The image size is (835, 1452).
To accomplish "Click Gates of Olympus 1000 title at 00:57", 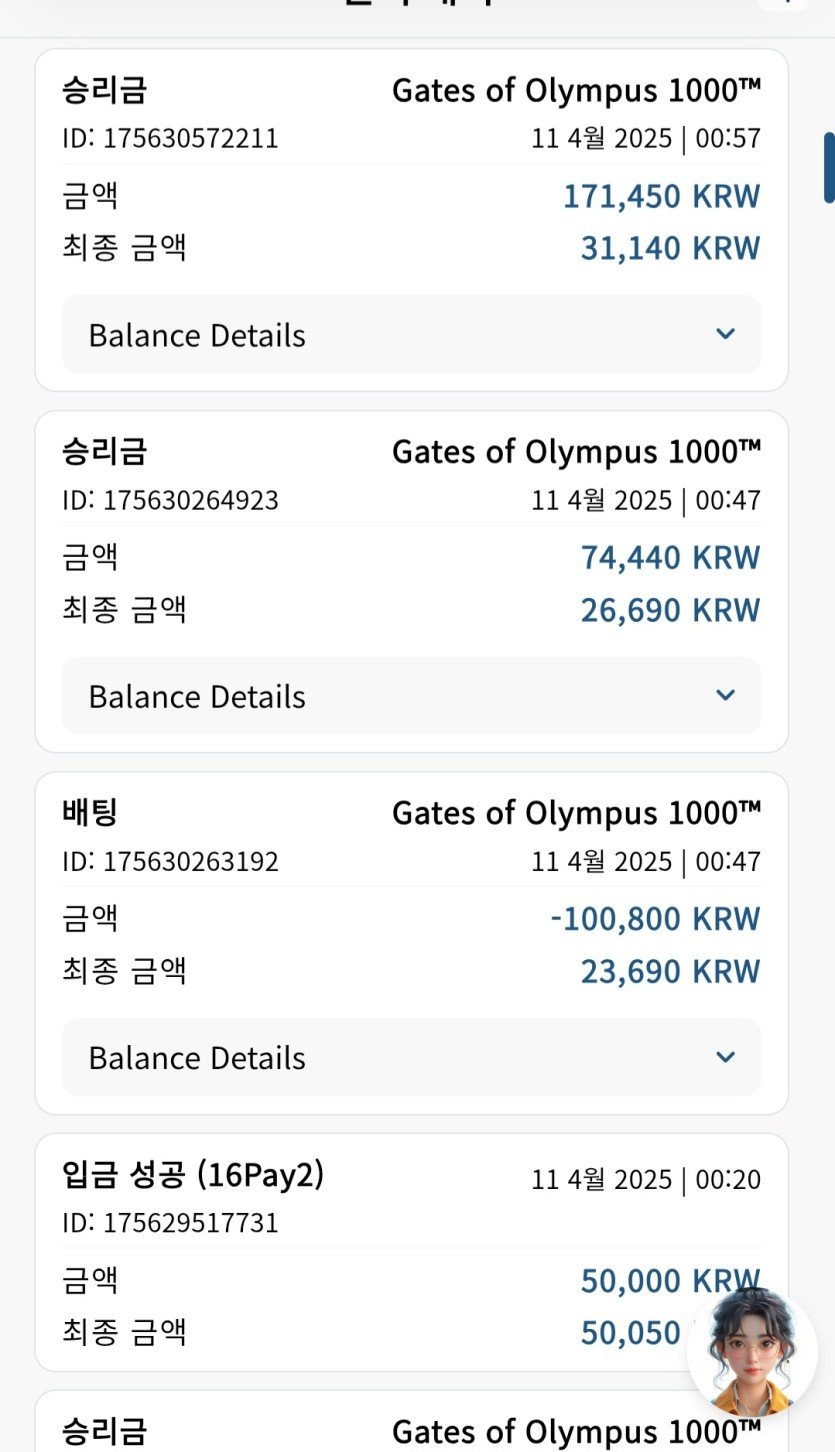I will coord(576,91).
